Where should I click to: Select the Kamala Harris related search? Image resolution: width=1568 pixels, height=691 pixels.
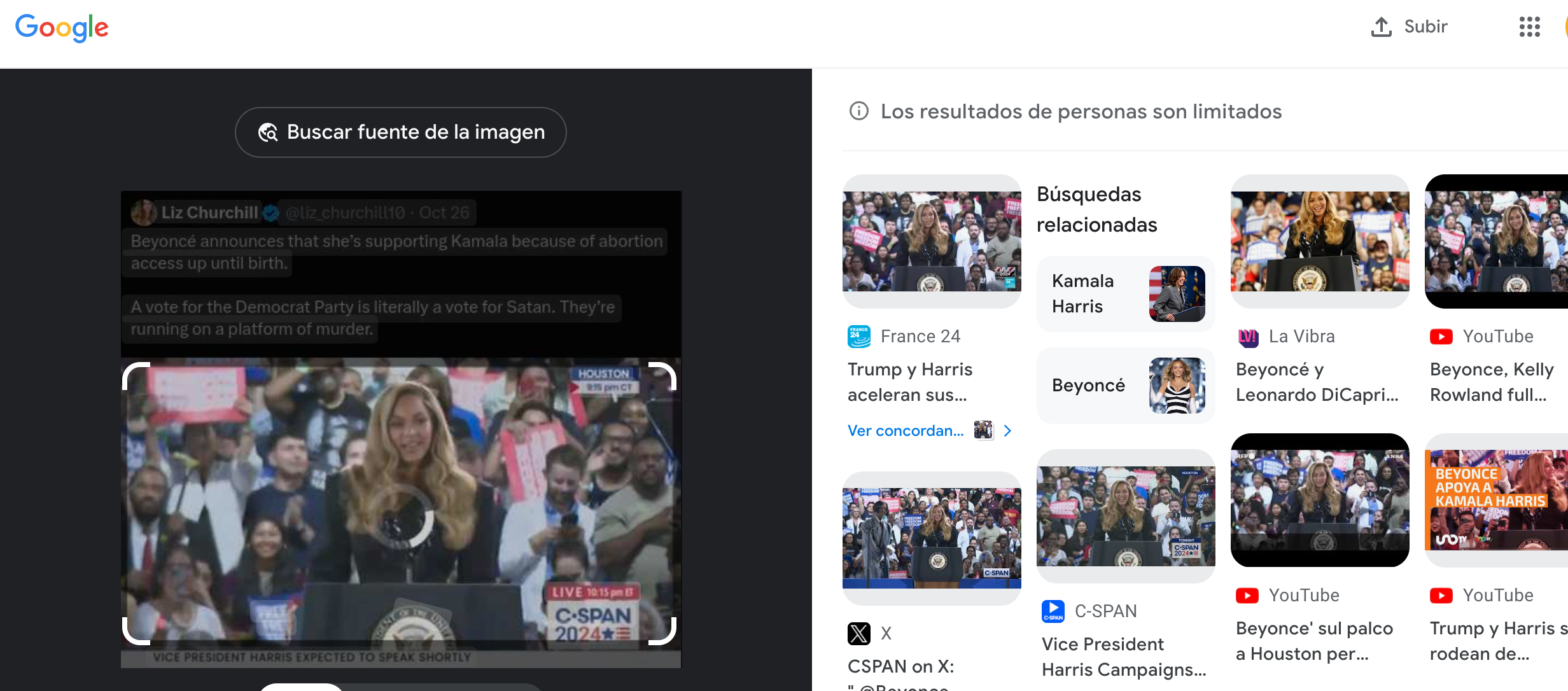(1125, 294)
